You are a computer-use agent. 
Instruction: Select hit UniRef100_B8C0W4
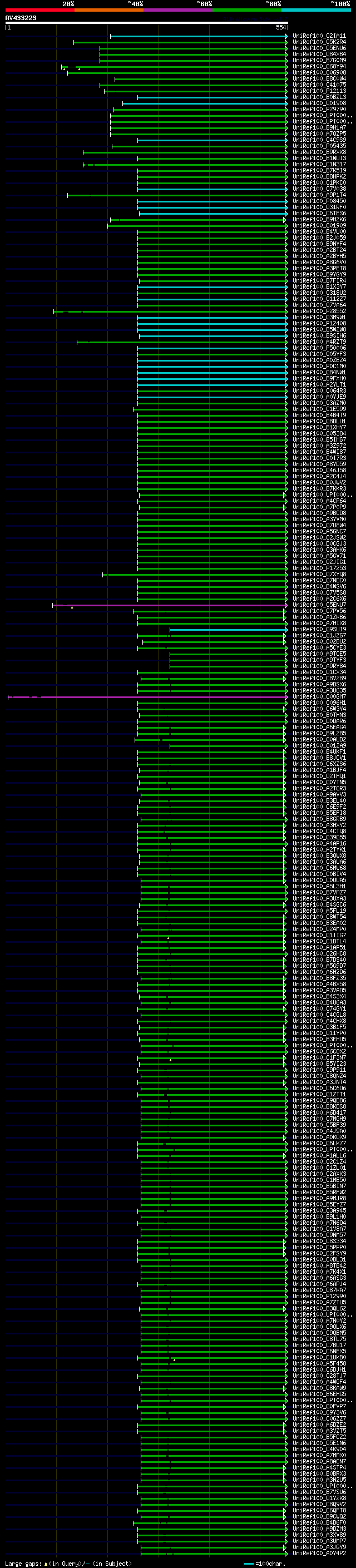[319, 79]
